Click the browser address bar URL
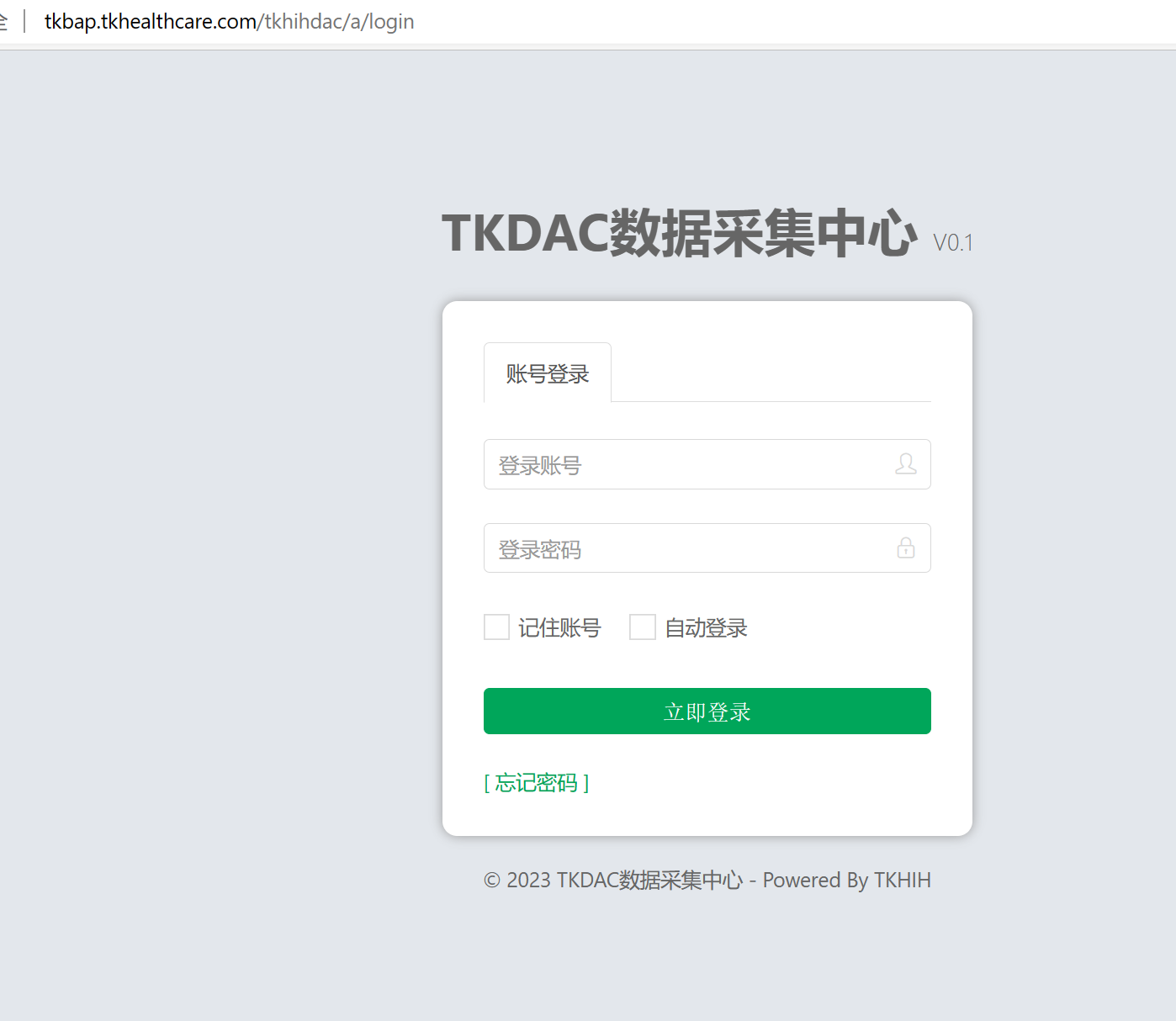 click(x=229, y=21)
